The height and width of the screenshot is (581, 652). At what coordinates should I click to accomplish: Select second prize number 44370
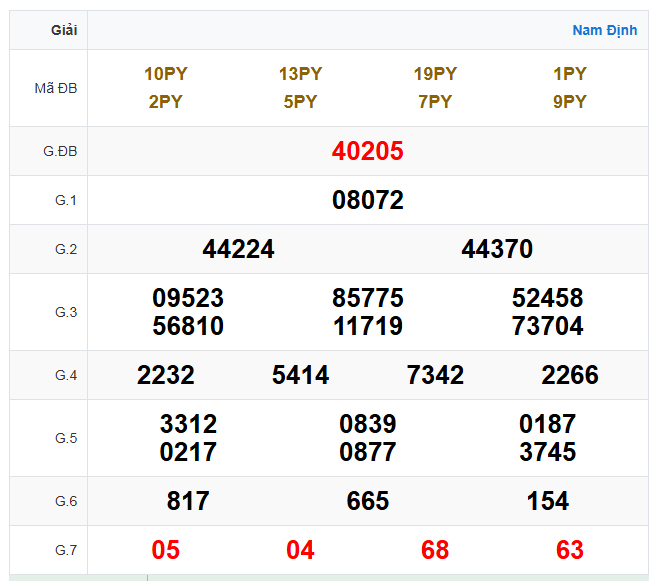pos(497,249)
